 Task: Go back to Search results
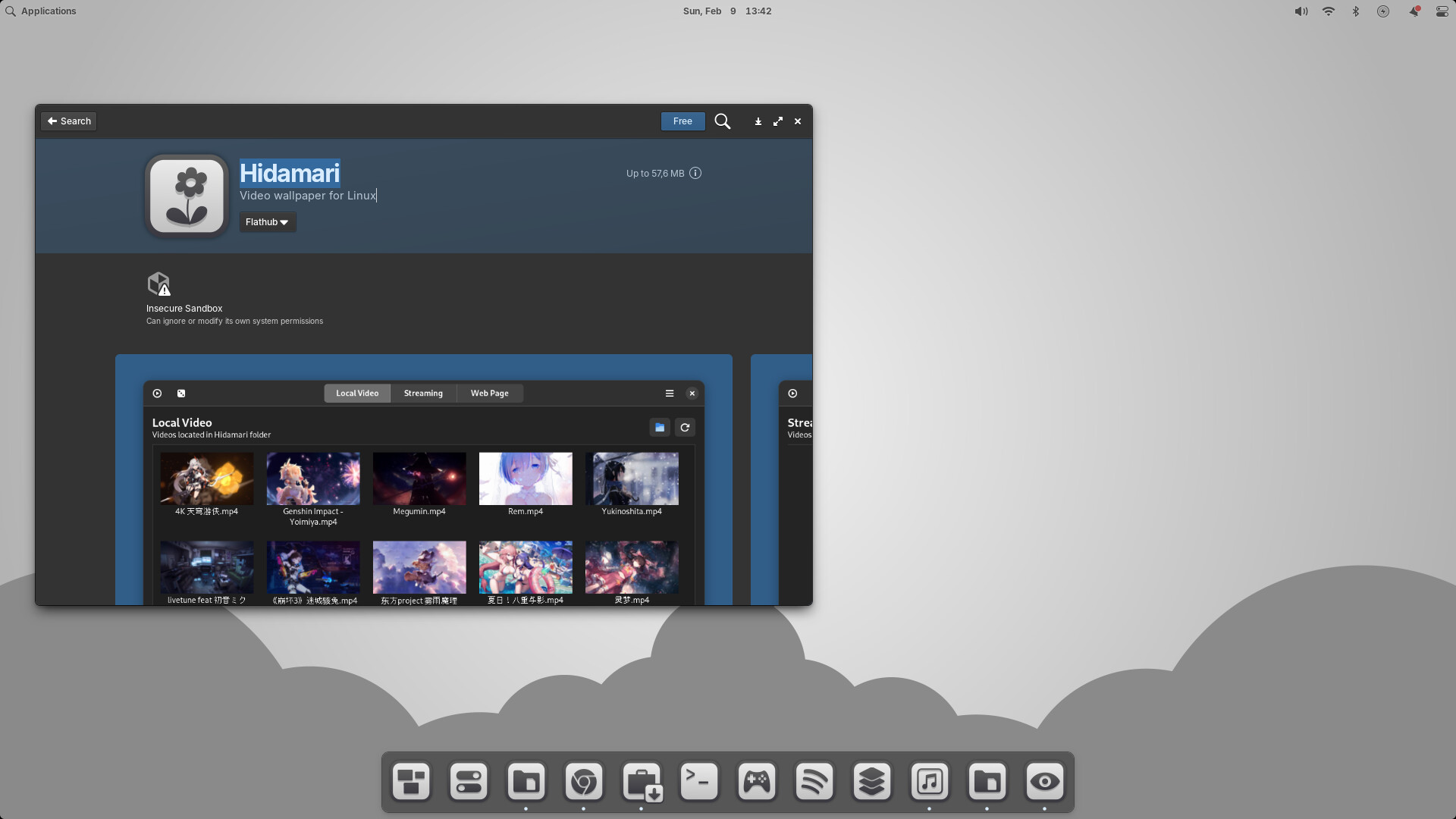pyautogui.click(x=69, y=121)
